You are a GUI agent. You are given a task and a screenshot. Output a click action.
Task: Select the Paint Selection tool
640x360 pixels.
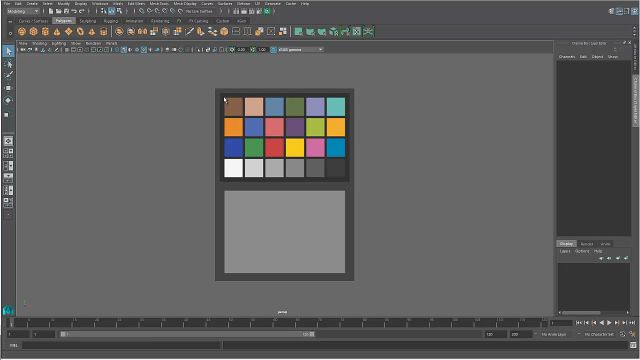click(8, 75)
